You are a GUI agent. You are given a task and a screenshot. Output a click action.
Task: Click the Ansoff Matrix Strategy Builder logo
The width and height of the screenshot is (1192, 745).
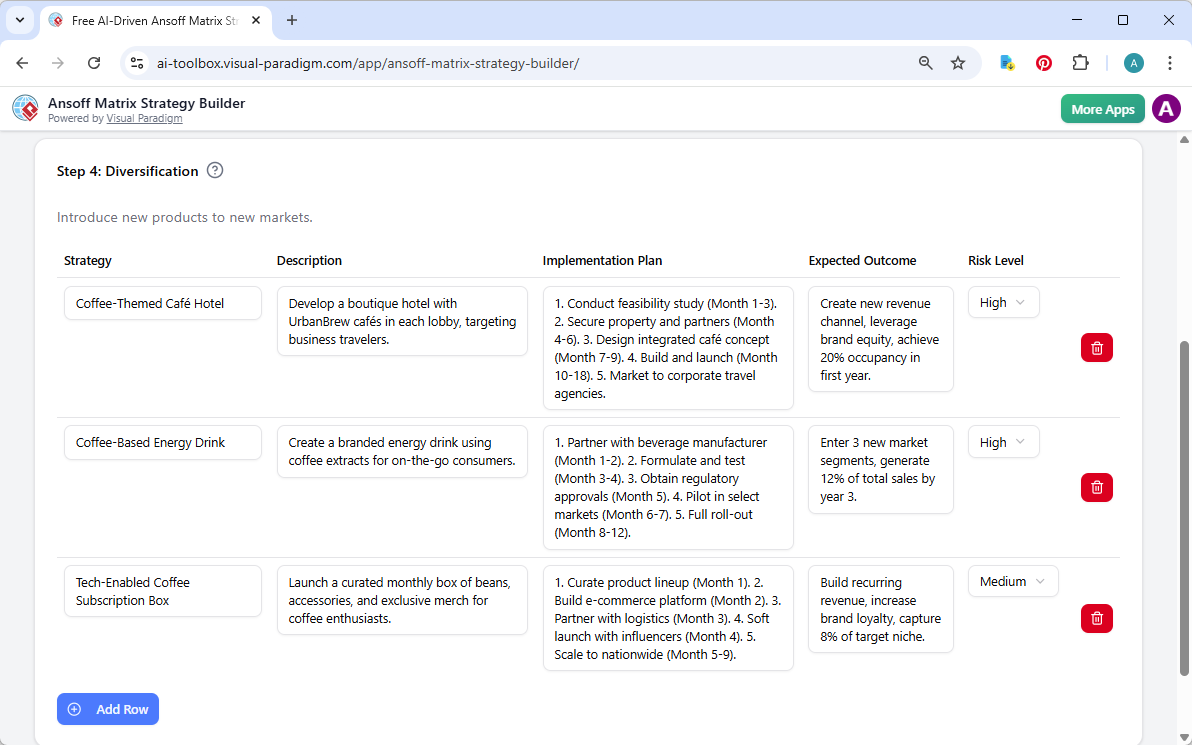point(25,108)
